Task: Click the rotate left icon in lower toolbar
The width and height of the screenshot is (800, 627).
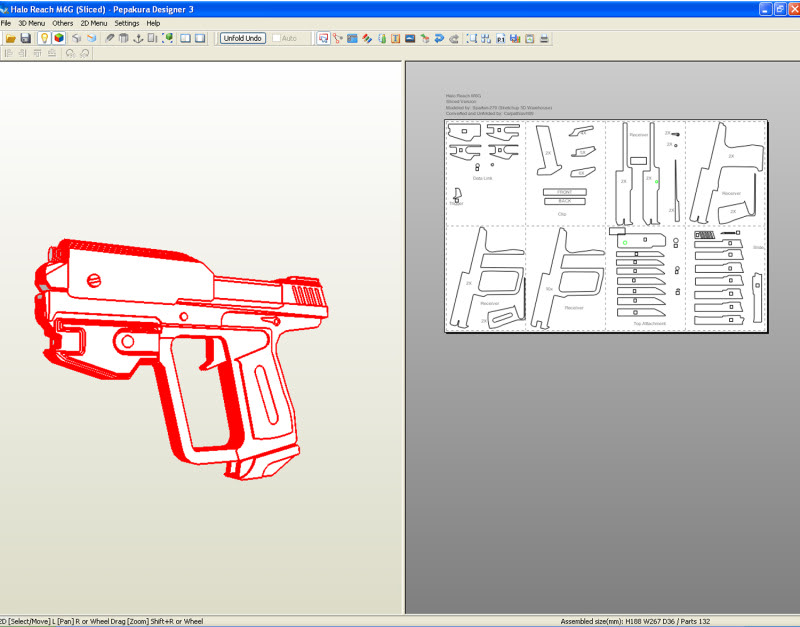Action: [70, 53]
